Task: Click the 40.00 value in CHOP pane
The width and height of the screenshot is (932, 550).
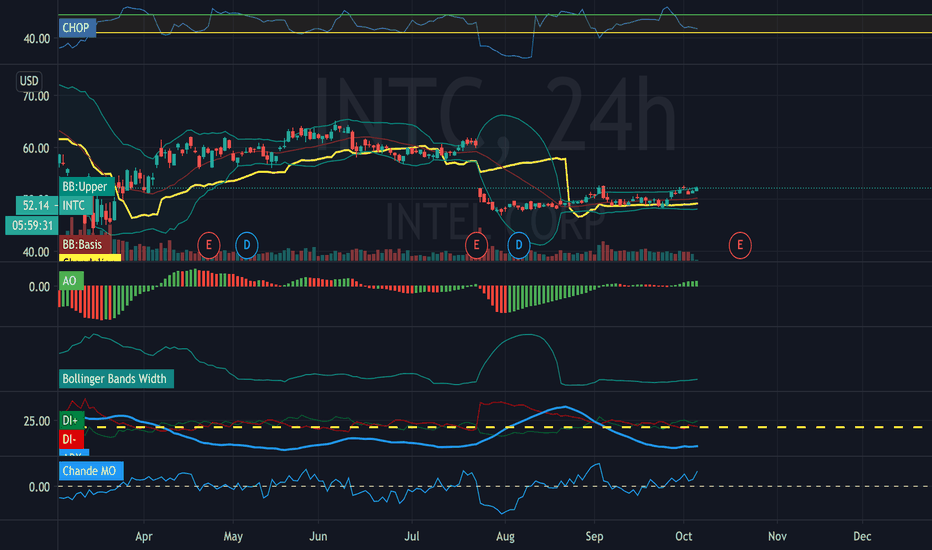Action: (x=36, y=39)
